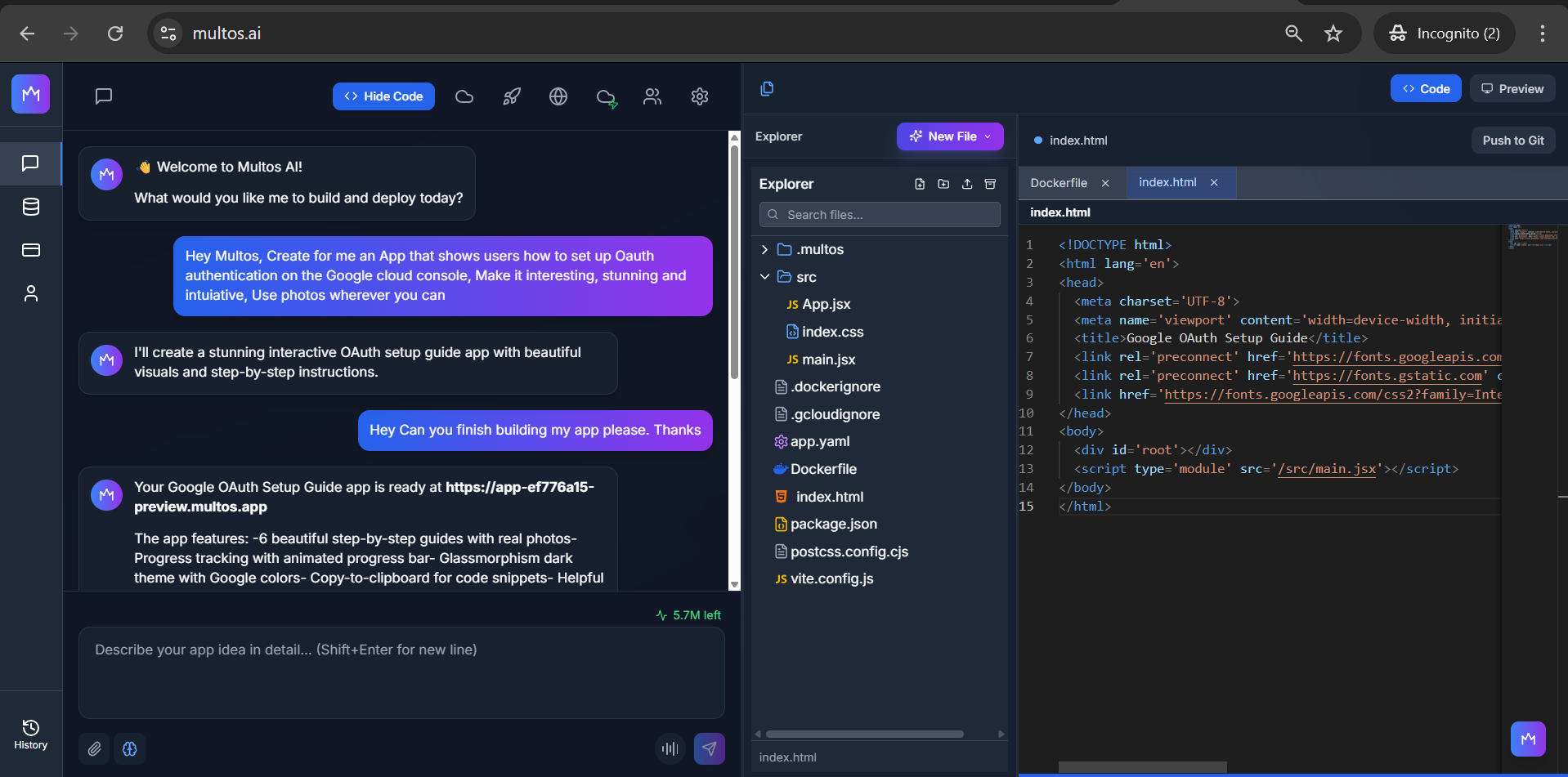Click the paperclip attach icon
The image size is (1568, 777).
click(x=95, y=748)
